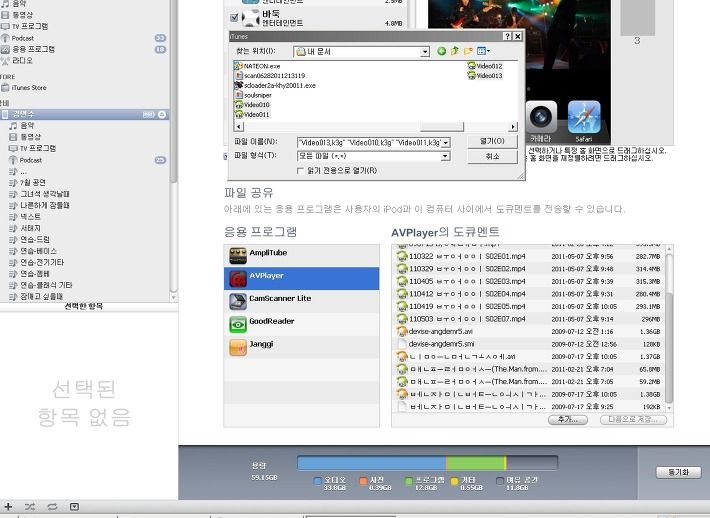The width and height of the screenshot is (710, 518).
Task: Open the 연습-드럼 playlist
Action: (29, 240)
